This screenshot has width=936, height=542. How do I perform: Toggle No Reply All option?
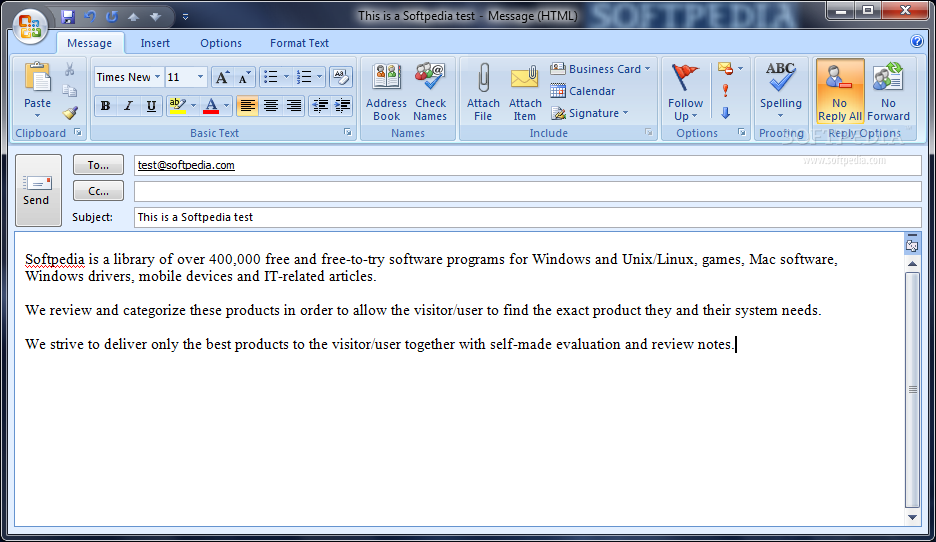coord(840,91)
